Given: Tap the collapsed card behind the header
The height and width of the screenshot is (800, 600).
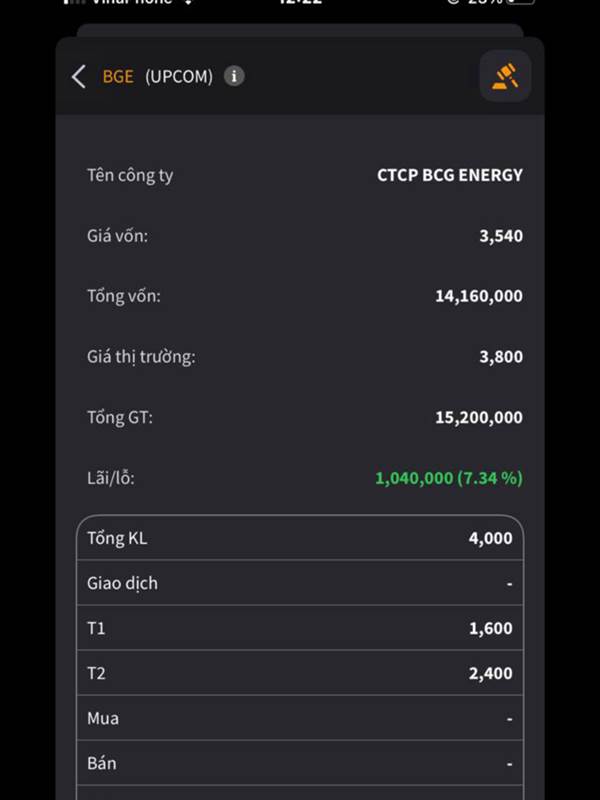Looking at the screenshot, I should click(300, 30).
